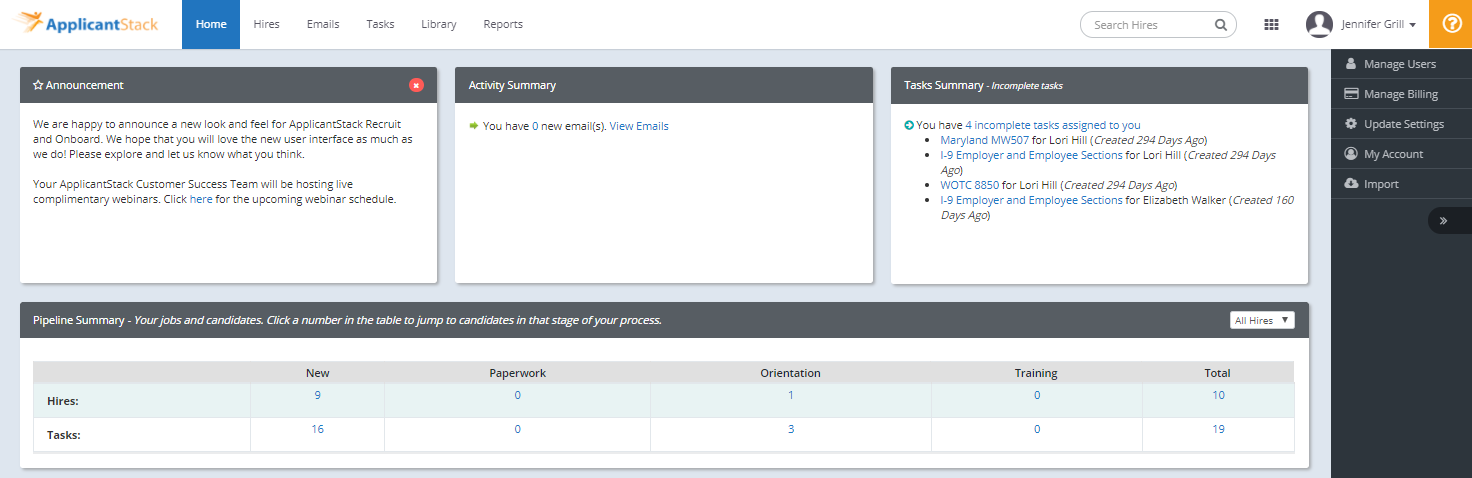The width and height of the screenshot is (1472, 478).
Task: Click the magnifier icon in Search Hires
Action: click(1221, 25)
